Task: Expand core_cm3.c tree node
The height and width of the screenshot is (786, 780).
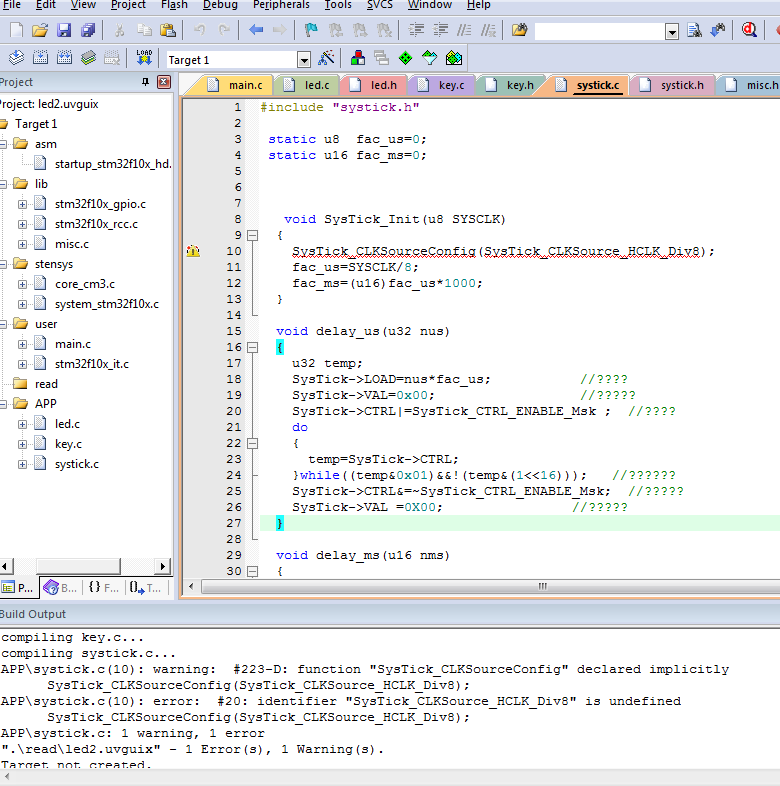Action: click(x=22, y=284)
